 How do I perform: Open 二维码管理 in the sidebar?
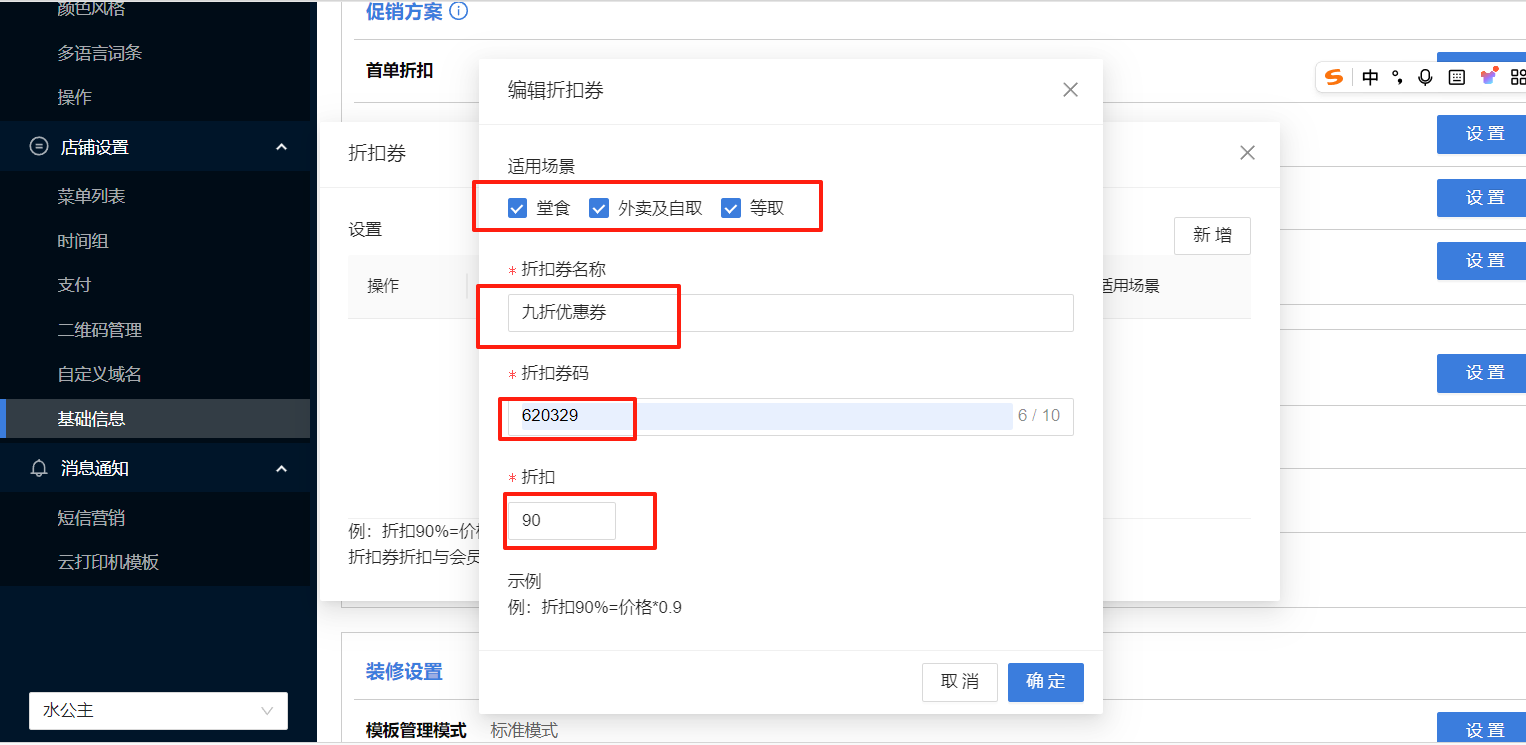(100, 329)
